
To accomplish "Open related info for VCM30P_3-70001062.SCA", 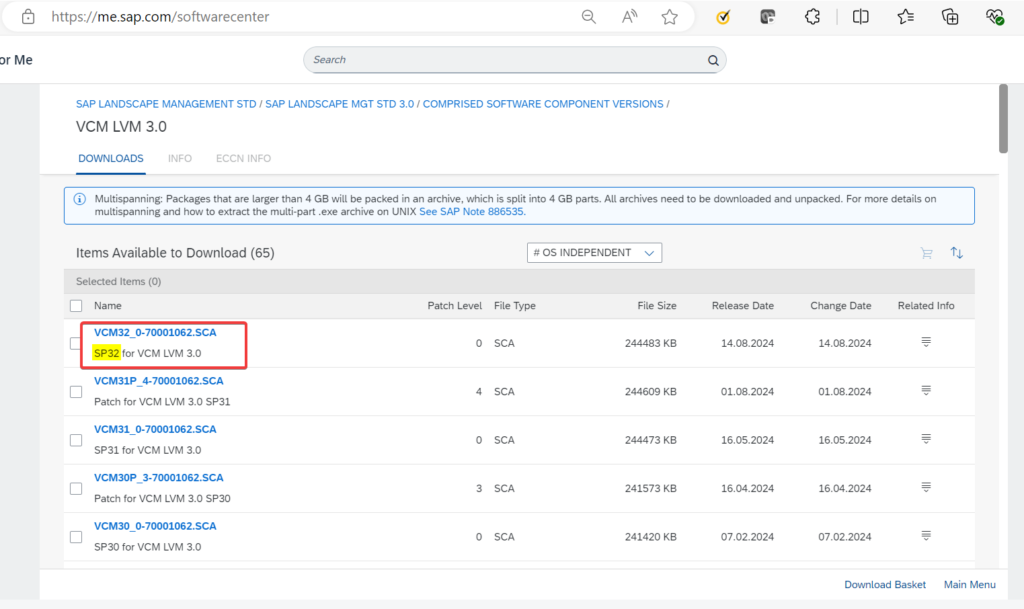I will click(926, 487).
